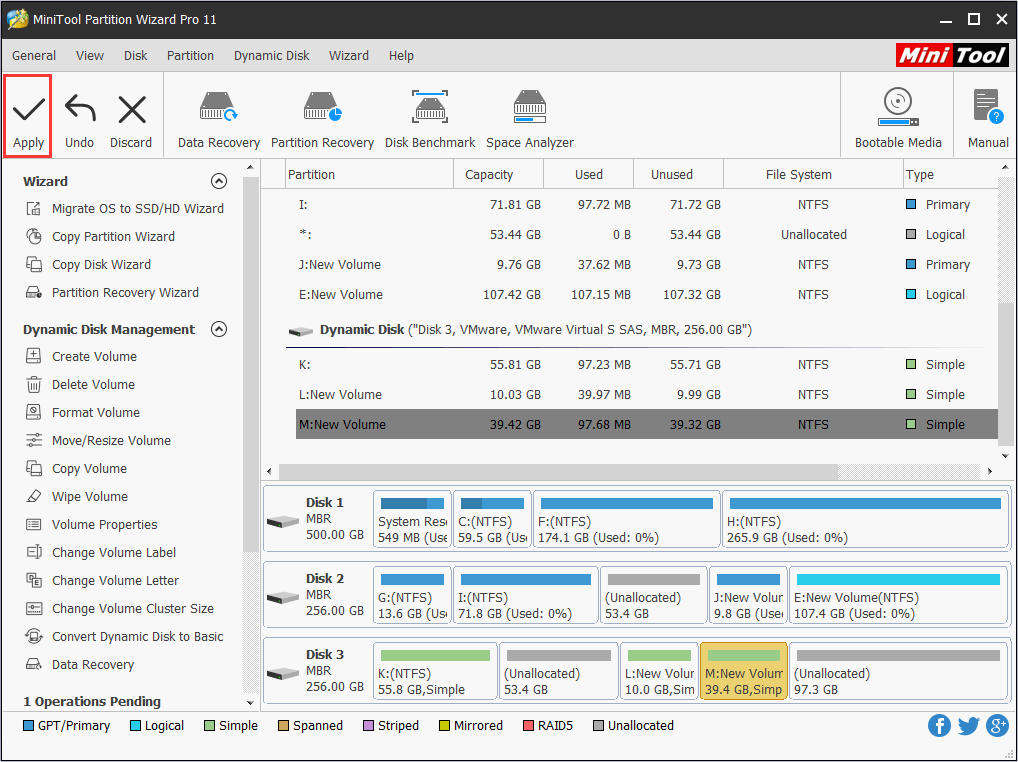The width and height of the screenshot is (1018, 762).
Task: Choose Change Volume Label
Action: point(101,552)
